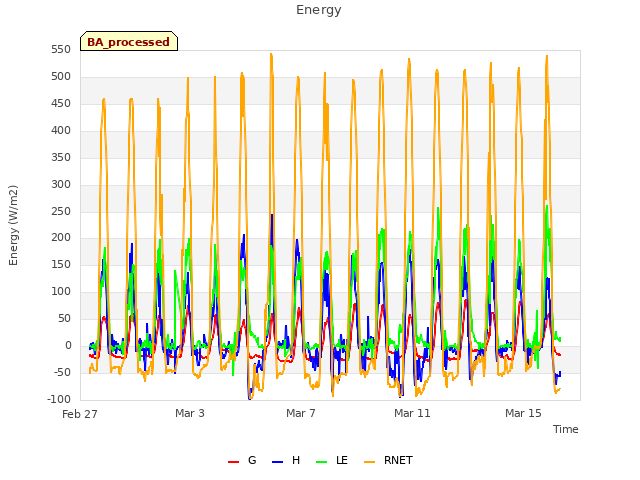Click the blue H legend color marker
The image size is (640, 480).
(x=278, y=462)
